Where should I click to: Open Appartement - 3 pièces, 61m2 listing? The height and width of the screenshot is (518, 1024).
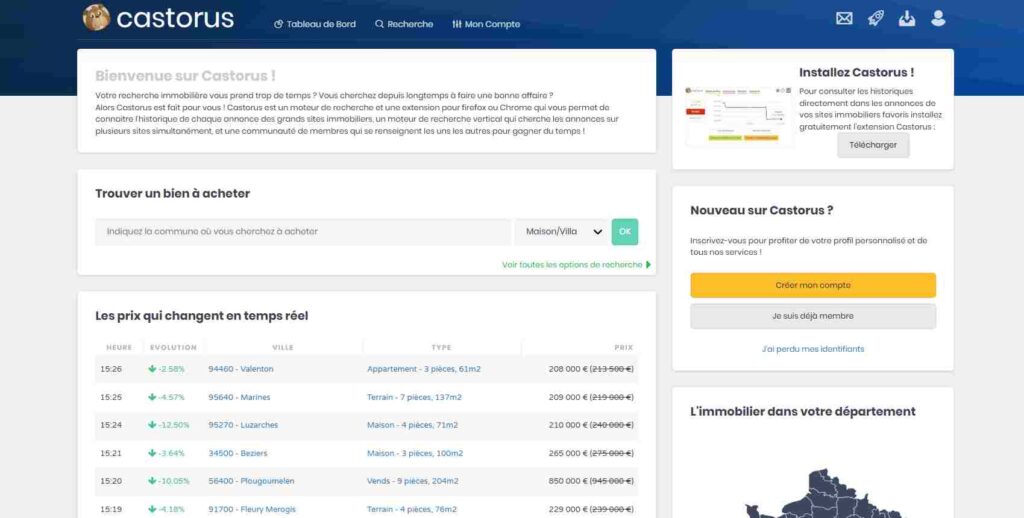pyautogui.click(x=424, y=369)
